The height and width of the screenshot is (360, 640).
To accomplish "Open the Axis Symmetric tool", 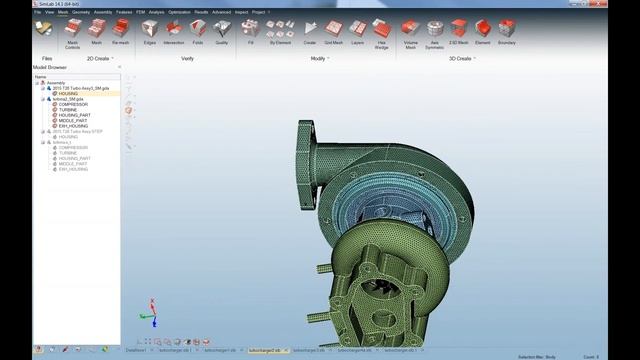I will tap(435, 35).
